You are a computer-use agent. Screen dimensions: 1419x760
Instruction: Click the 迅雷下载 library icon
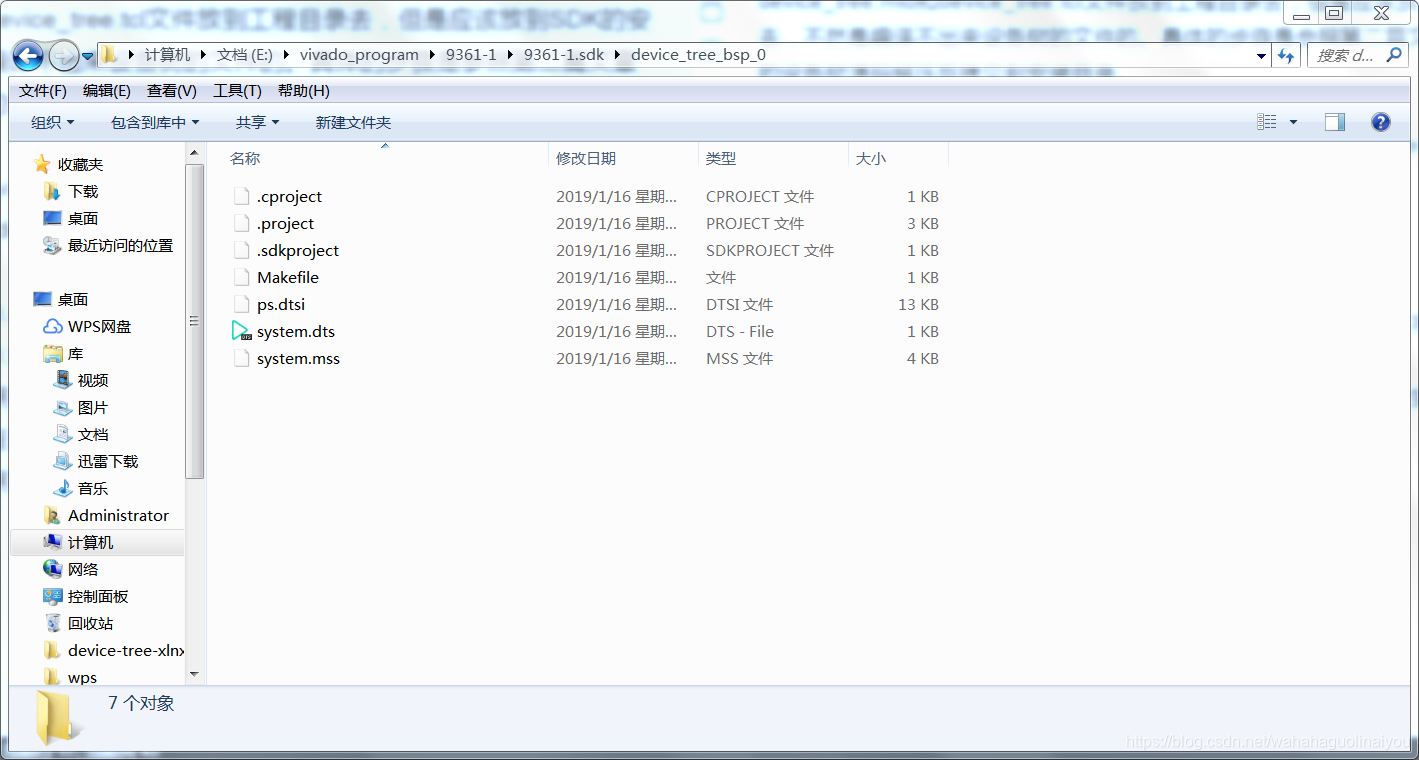point(63,461)
